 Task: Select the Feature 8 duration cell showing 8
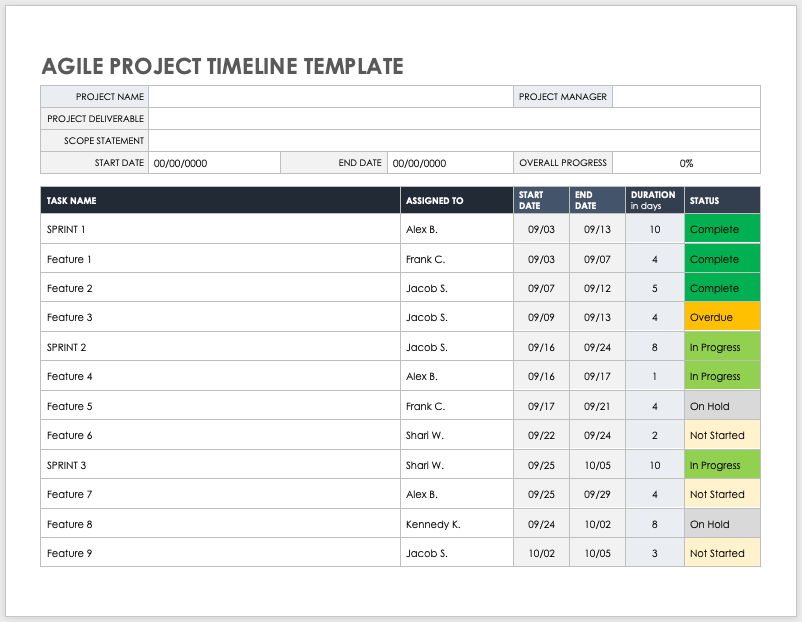click(653, 524)
